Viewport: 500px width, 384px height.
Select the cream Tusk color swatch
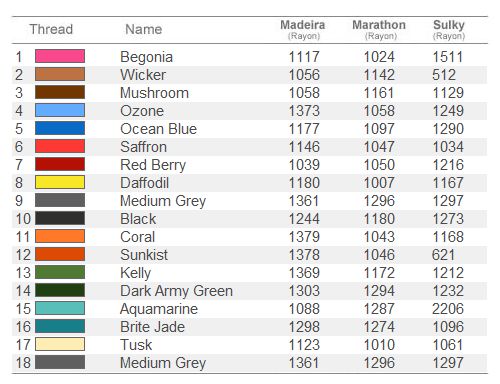pos(60,344)
